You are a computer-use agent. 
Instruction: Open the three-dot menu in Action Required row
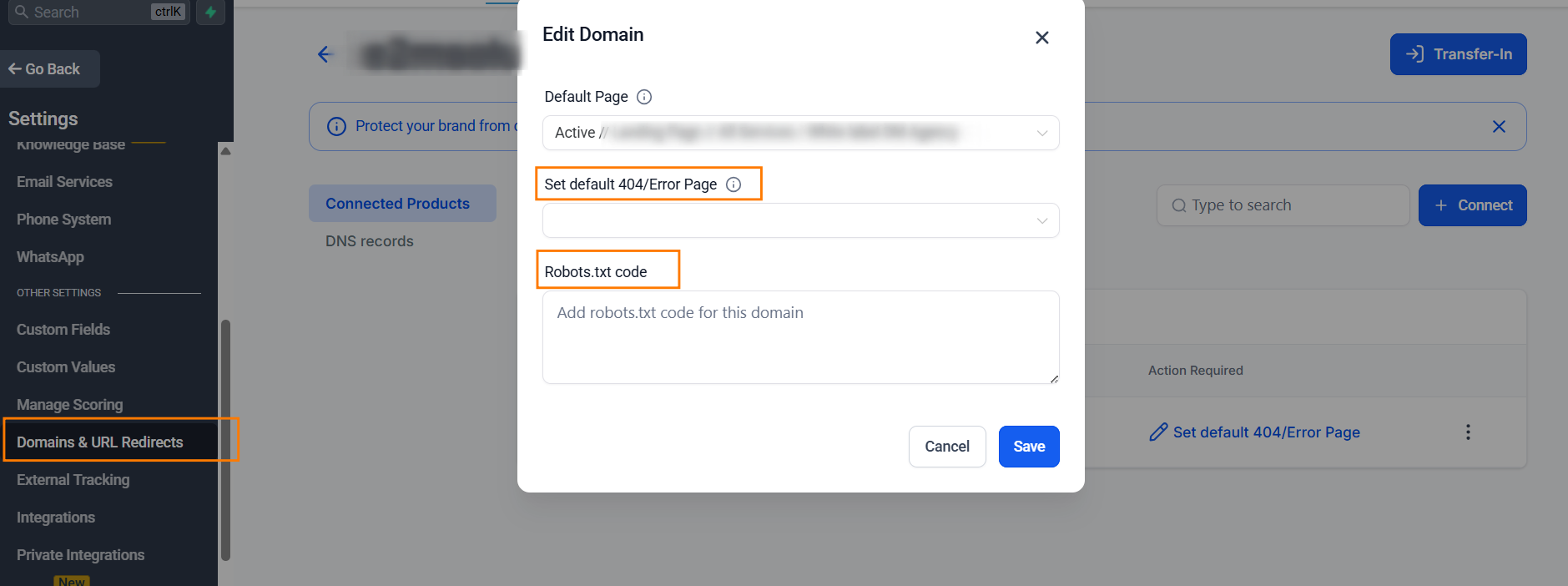pyautogui.click(x=1468, y=432)
